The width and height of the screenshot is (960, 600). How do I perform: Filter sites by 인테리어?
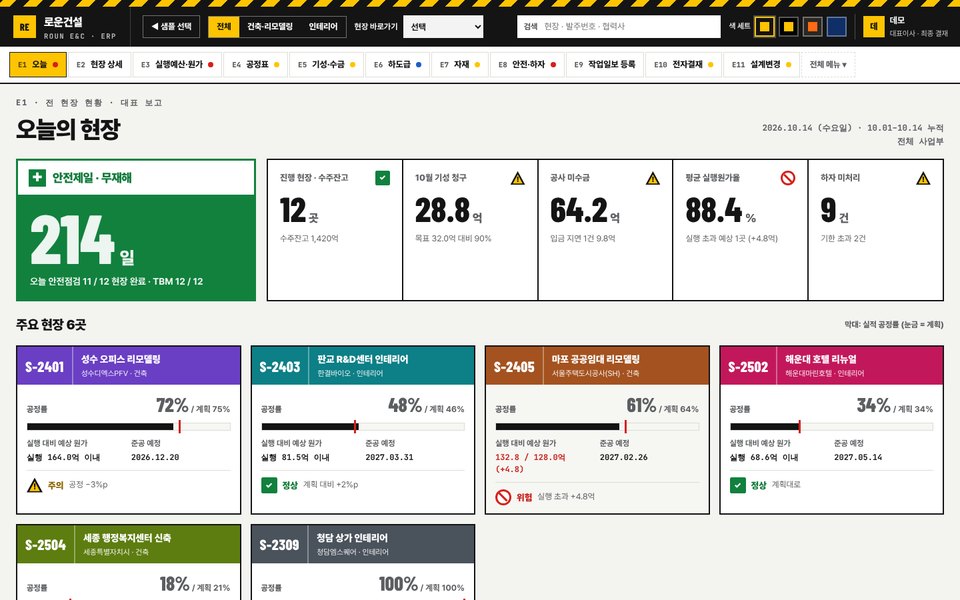tap(323, 27)
